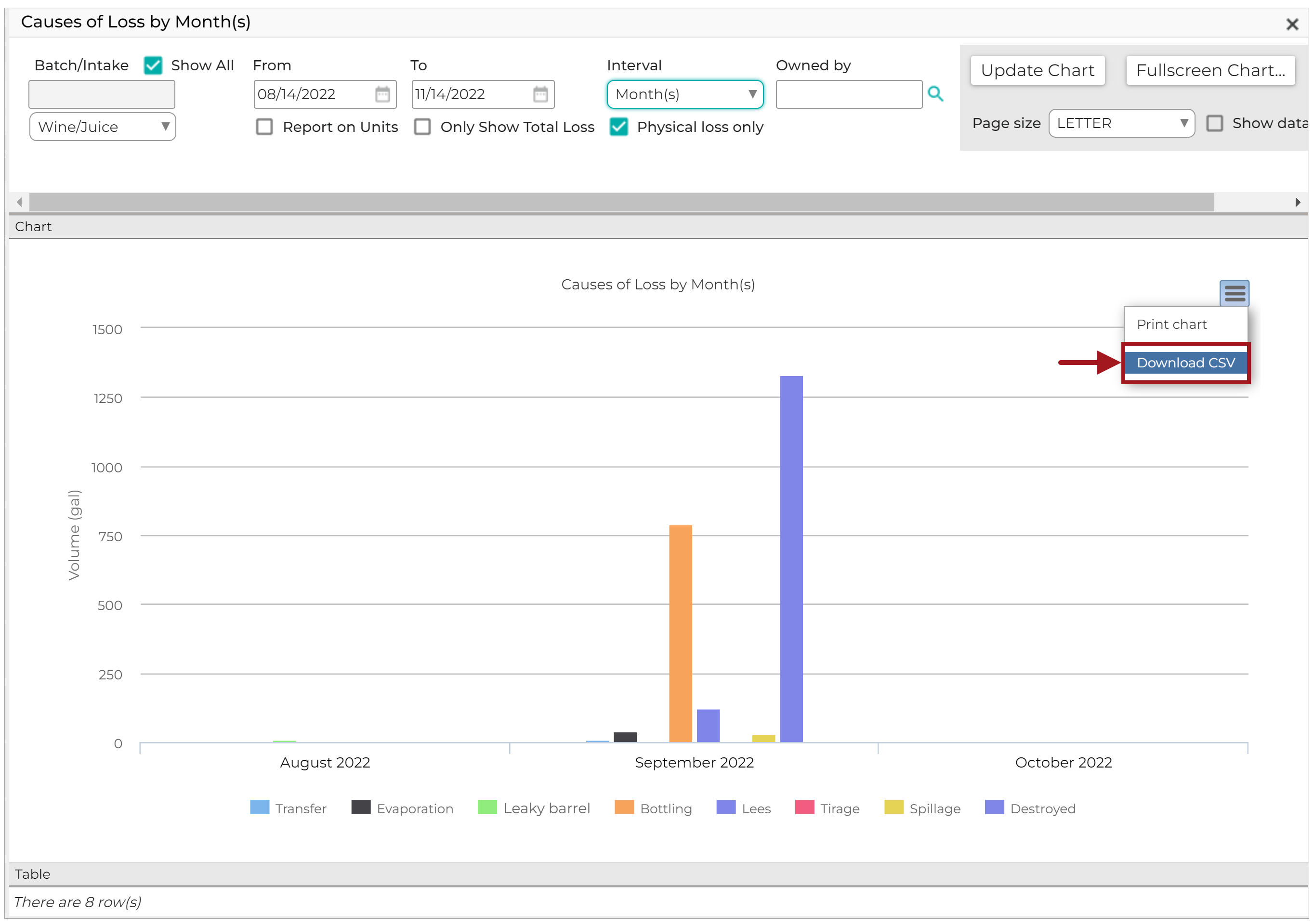
Task: Collapse the Table section header
Action: click(x=658, y=874)
